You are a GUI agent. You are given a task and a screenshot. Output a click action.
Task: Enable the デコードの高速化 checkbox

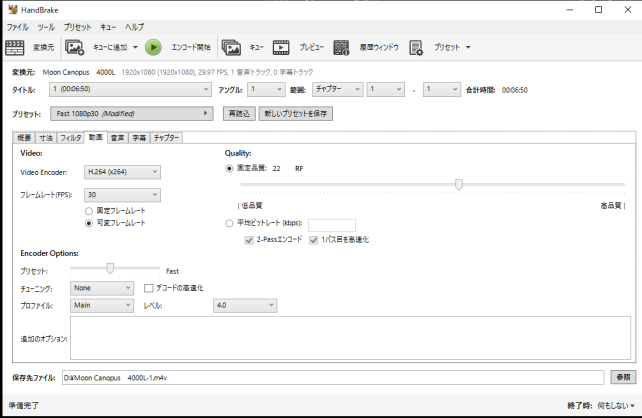(x=149, y=288)
